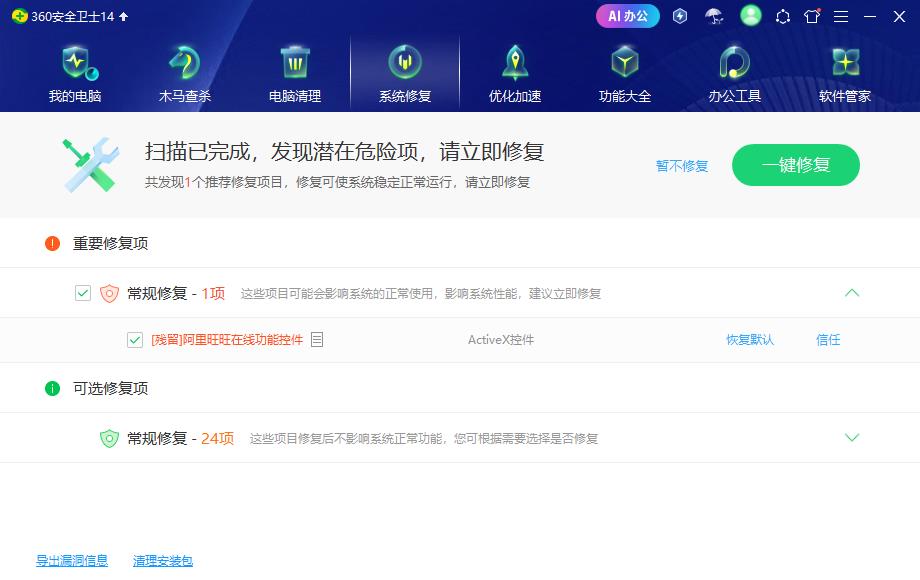The width and height of the screenshot is (920, 580).
Task: Open 优化加速 rocket icon
Action: 515,62
